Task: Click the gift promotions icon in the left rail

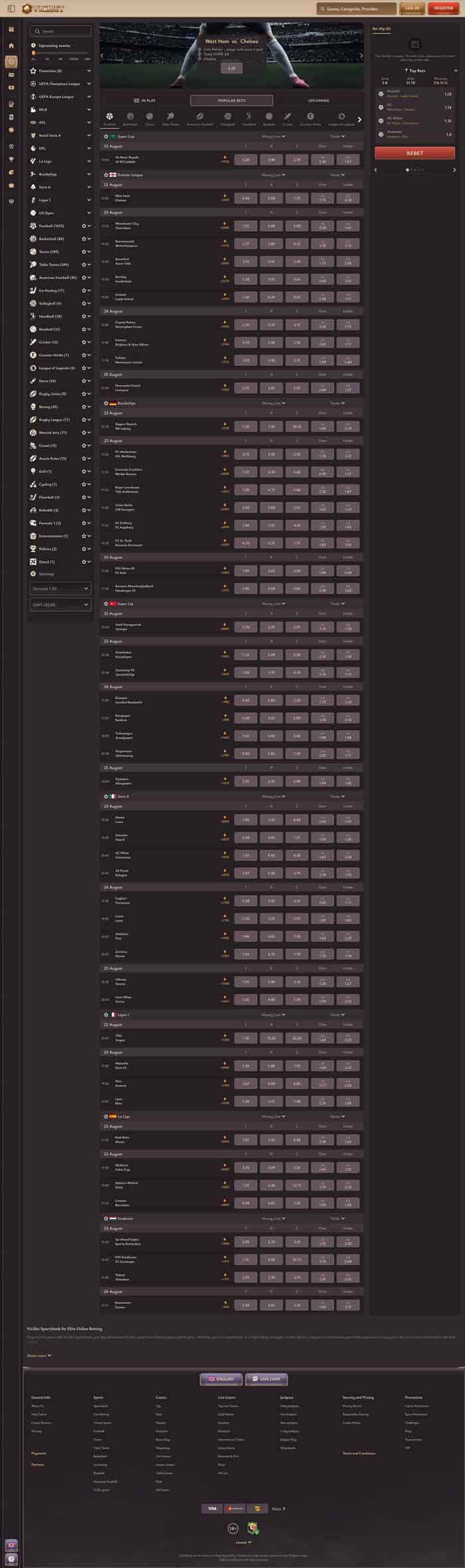Action: coord(11,29)
